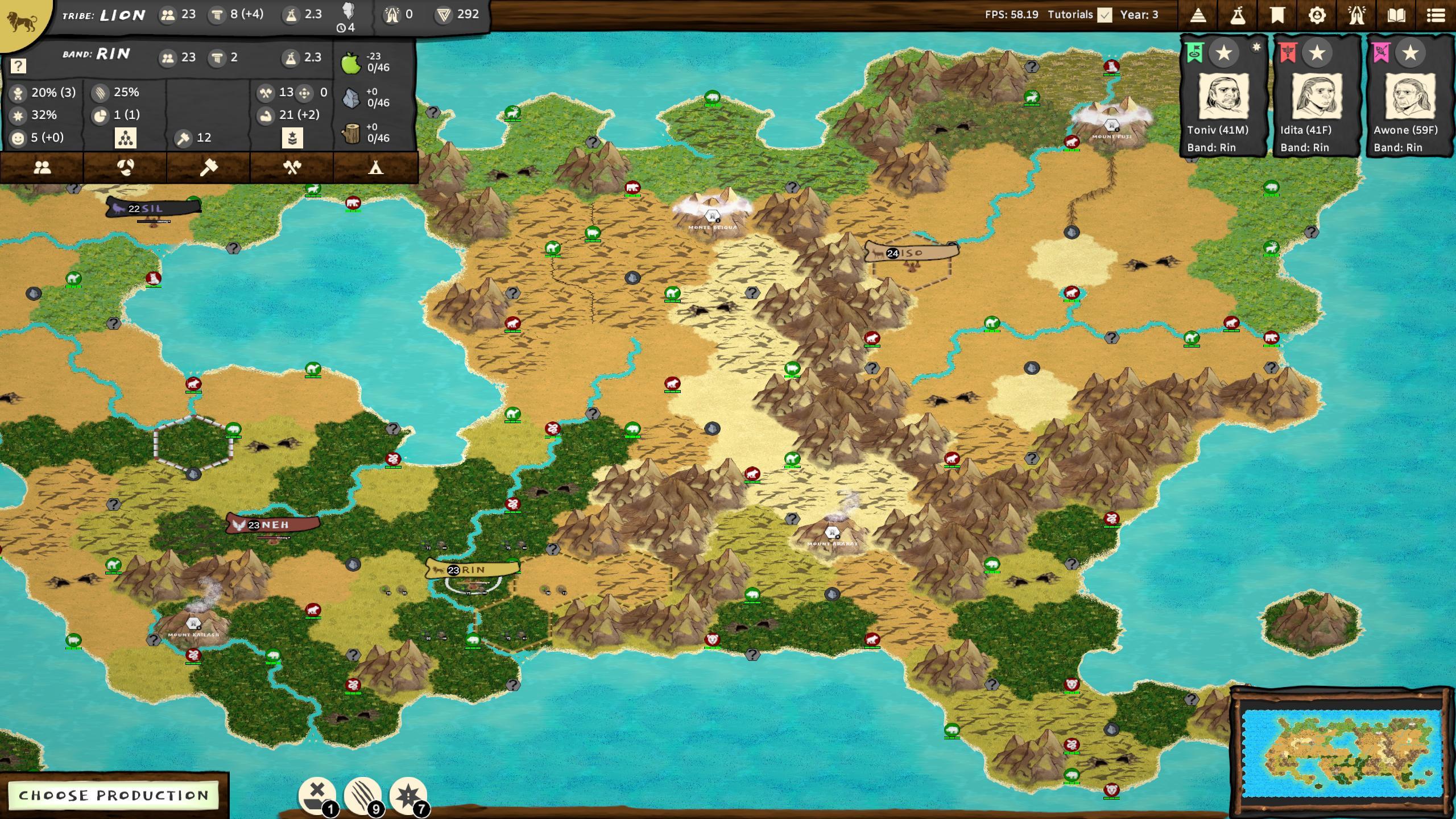Click the minimap in corner
This screenshot has width=1456, height=819.
click(x=1342, y=754)
